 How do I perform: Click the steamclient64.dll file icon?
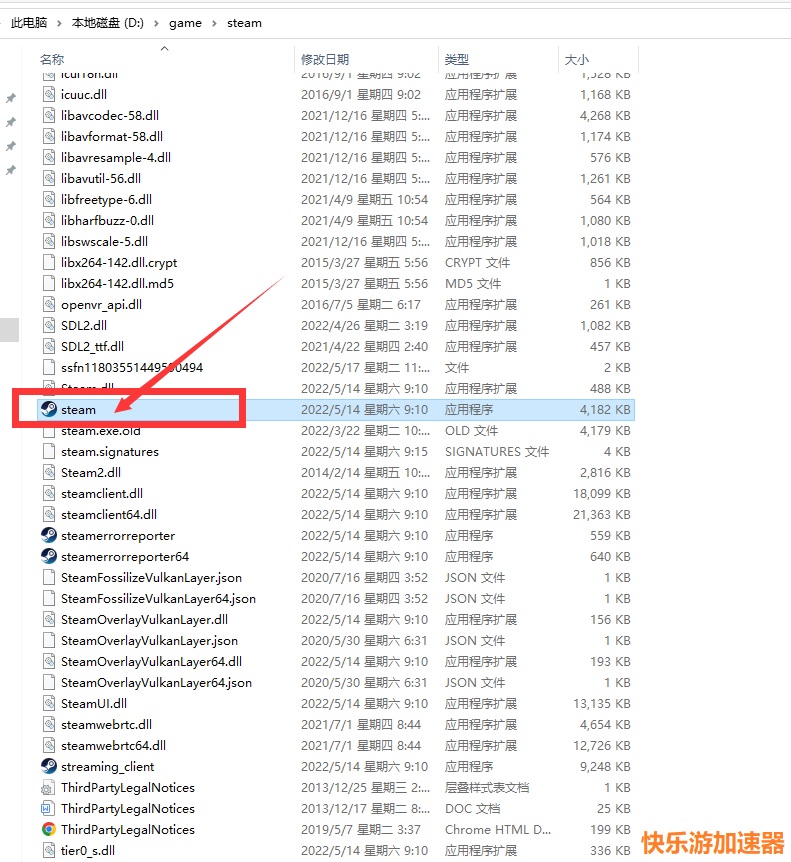click(x=49, y=514)
